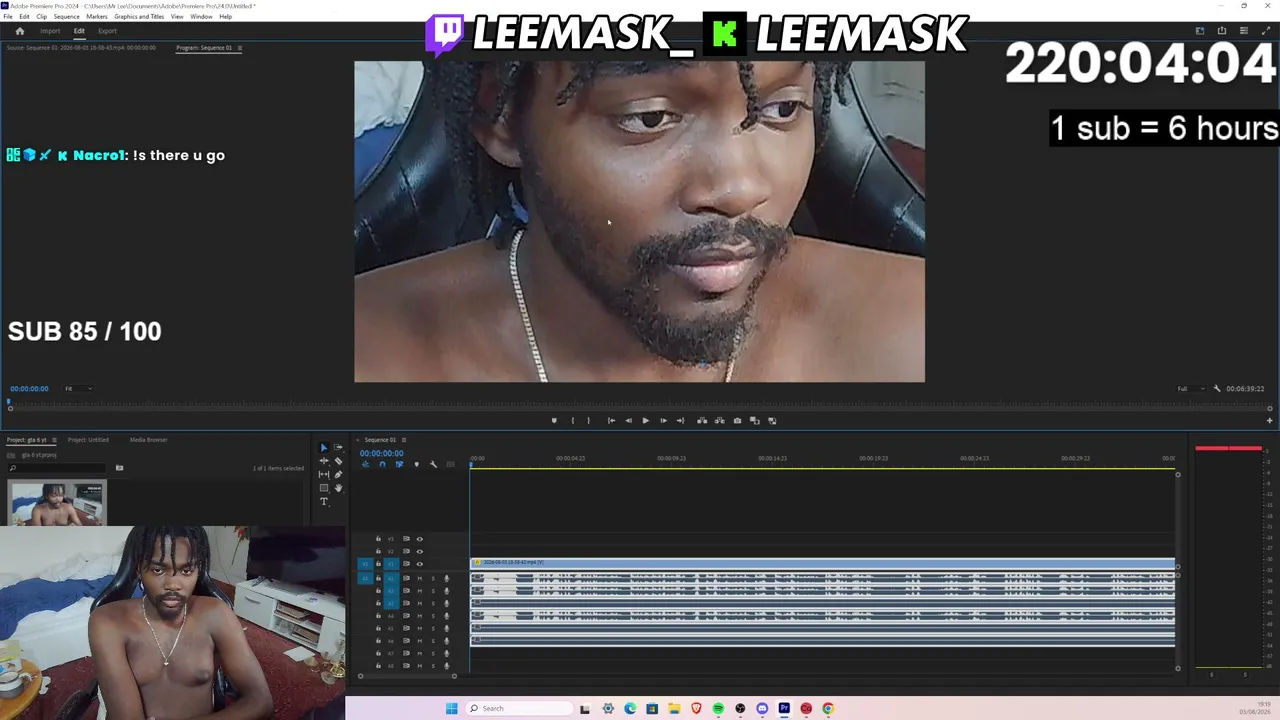Step forward one frame
Image resolution: width=1280 pixels, height=720 pixels.
tap(663, 420)
